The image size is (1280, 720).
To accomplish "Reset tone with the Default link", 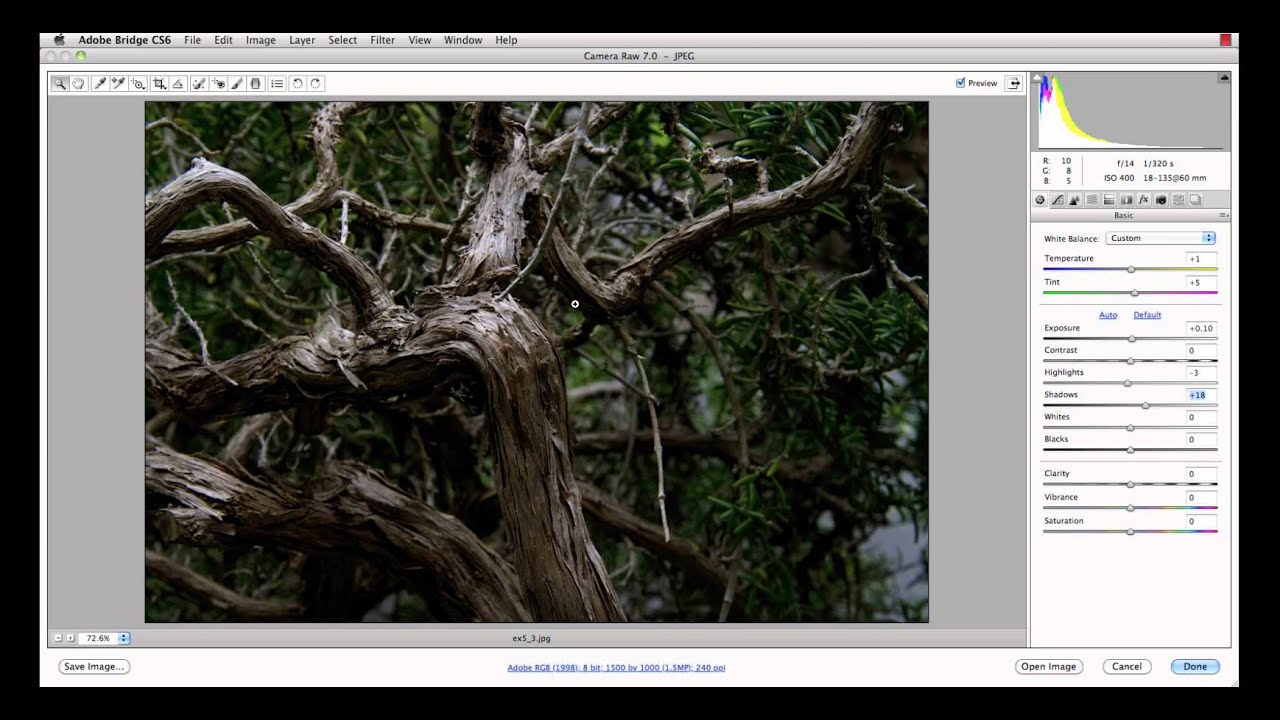I will (x=1147, y=315).
